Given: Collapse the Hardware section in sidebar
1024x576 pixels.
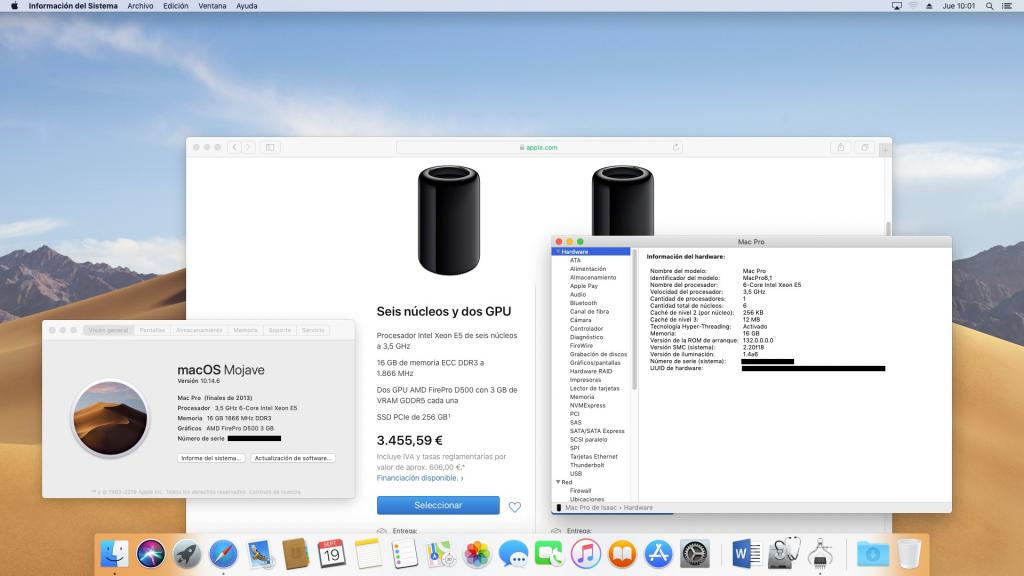Looking at the screenshot, I should coord(558,251).
